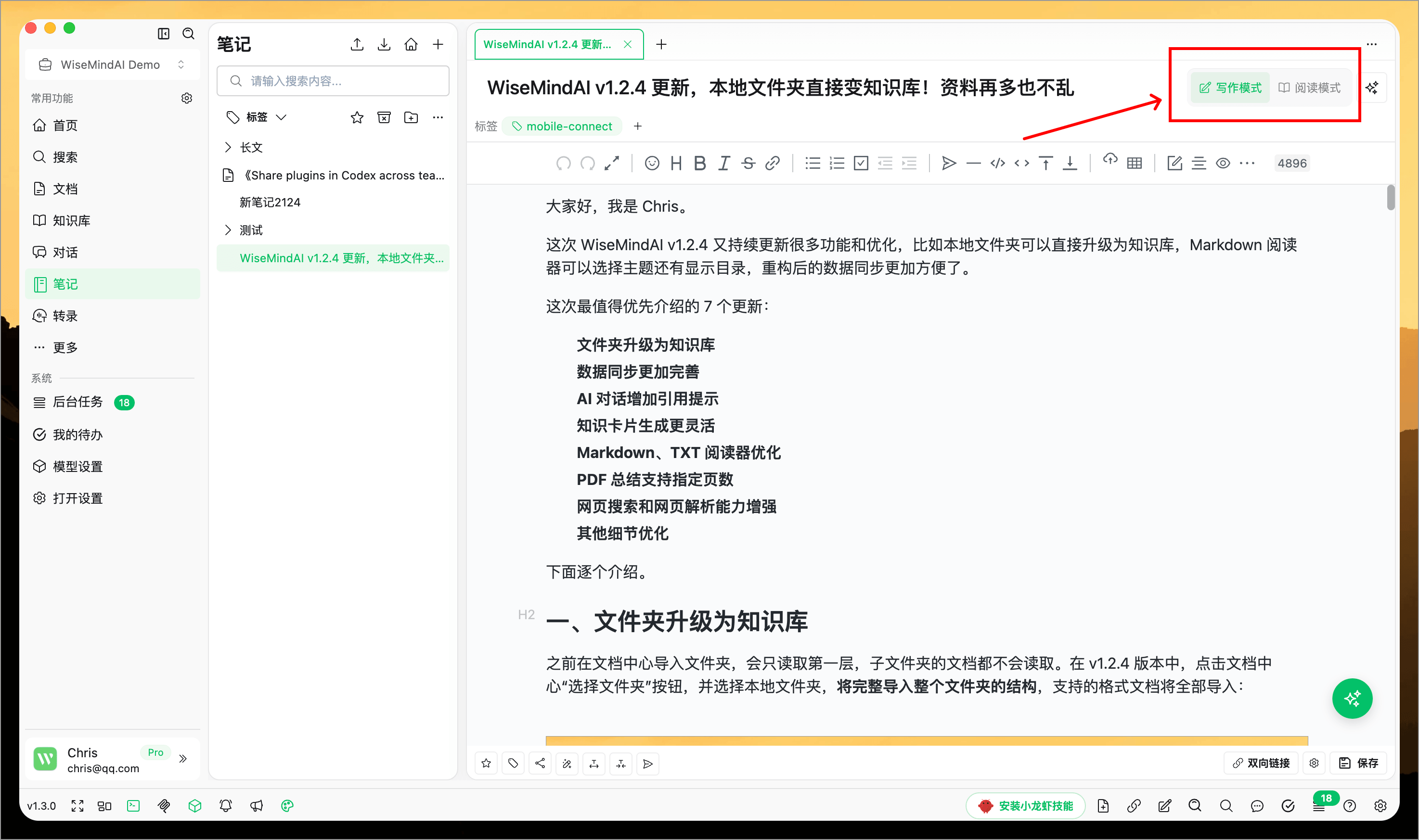Insert link from editor toolbar
The width and height of the screenshot is (1419, 840).
pos(773,164)
